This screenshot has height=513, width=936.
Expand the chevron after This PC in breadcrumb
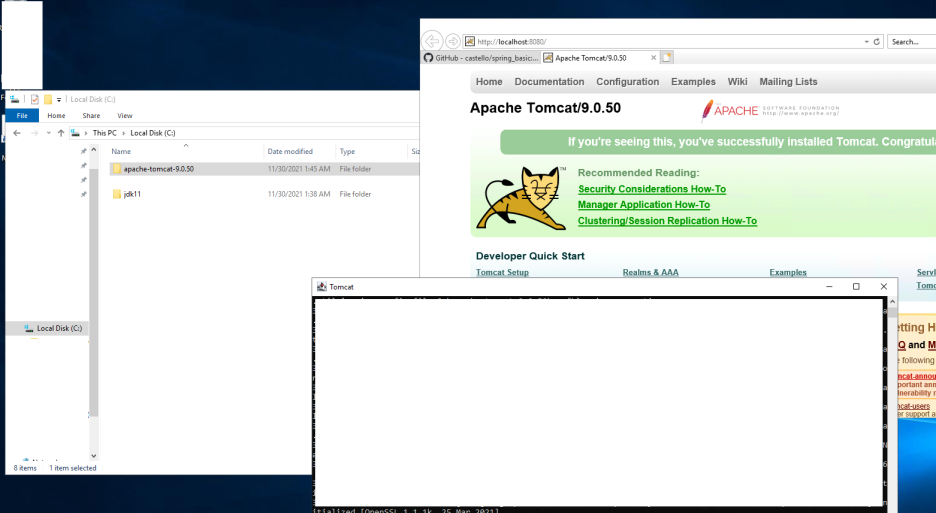pos(124,133)
